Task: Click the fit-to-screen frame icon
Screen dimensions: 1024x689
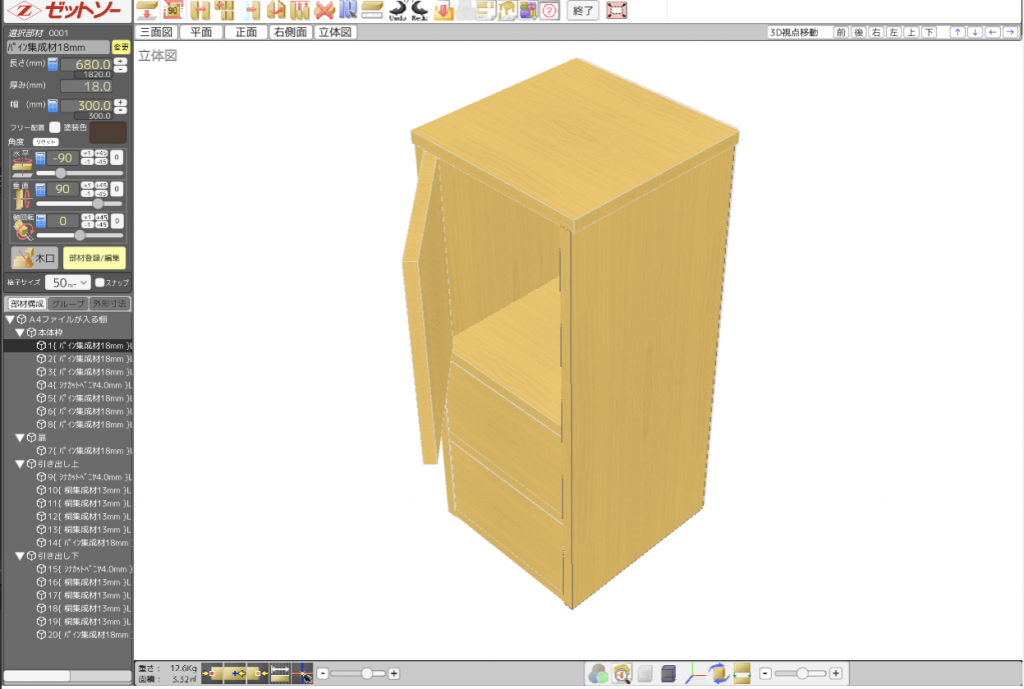Action: [616, 10]
